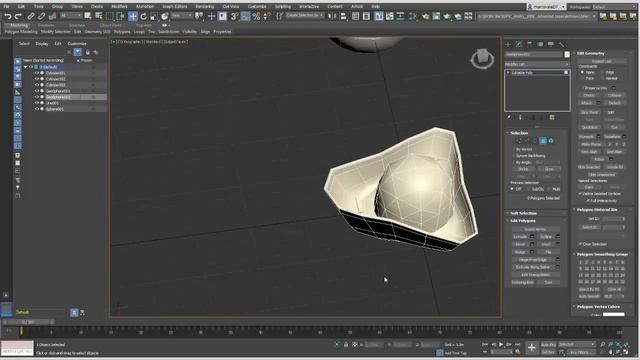Viewport: 640px width, 360px height.
Task: Select Element sub-object level icon
Action: (551, 141)
